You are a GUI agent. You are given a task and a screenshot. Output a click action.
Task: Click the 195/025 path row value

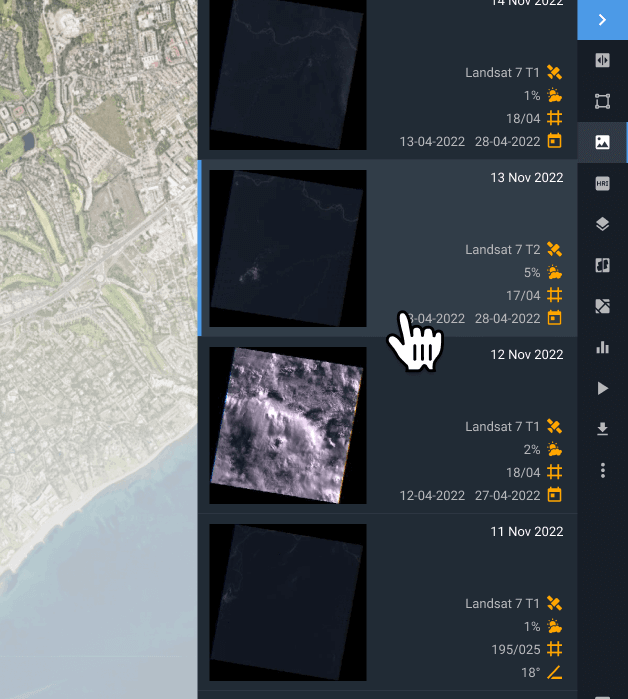click(x=516, y=650)
